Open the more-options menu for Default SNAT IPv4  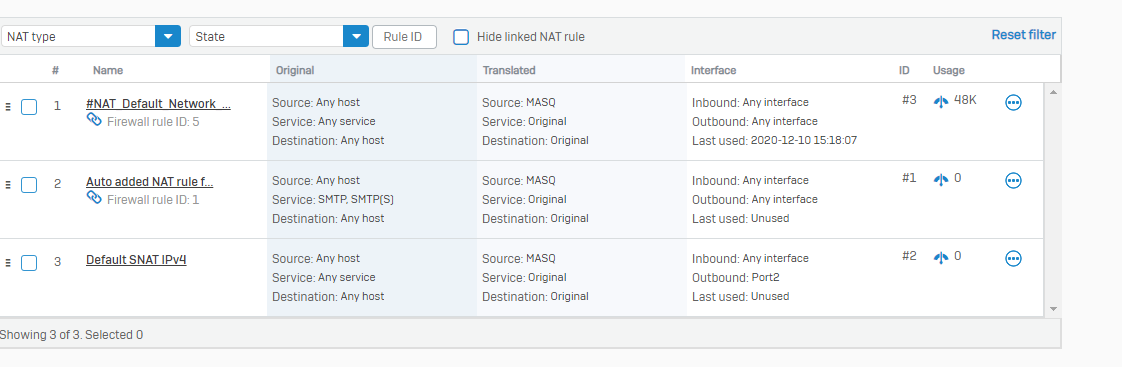pyautogui.click(x=1013, y=258)
